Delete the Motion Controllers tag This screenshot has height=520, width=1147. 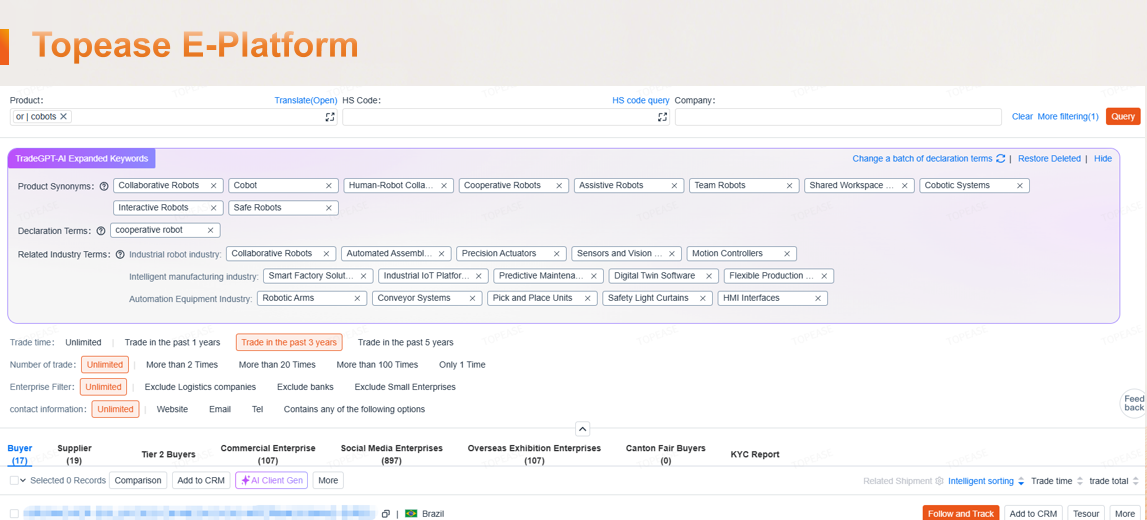tap(787, 254)
